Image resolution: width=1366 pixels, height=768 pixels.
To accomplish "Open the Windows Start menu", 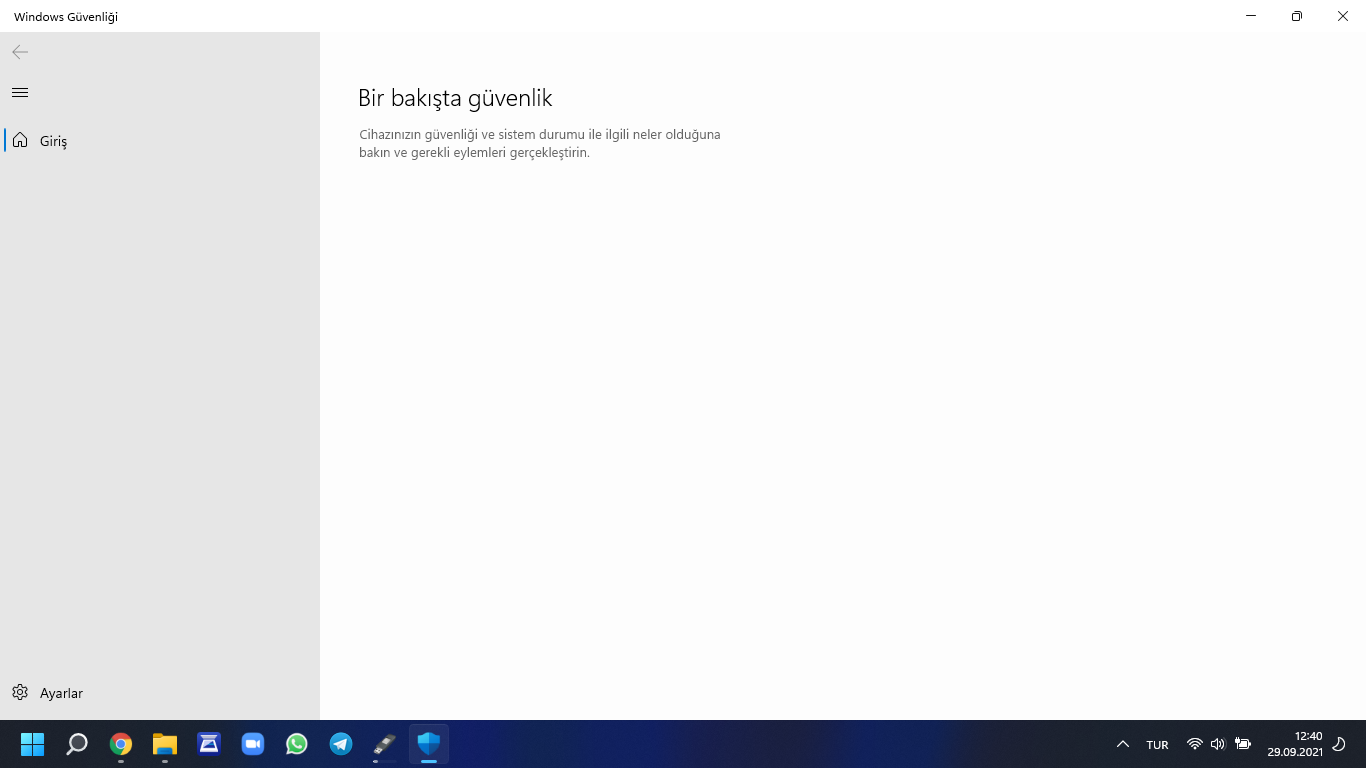I will 33,744.
